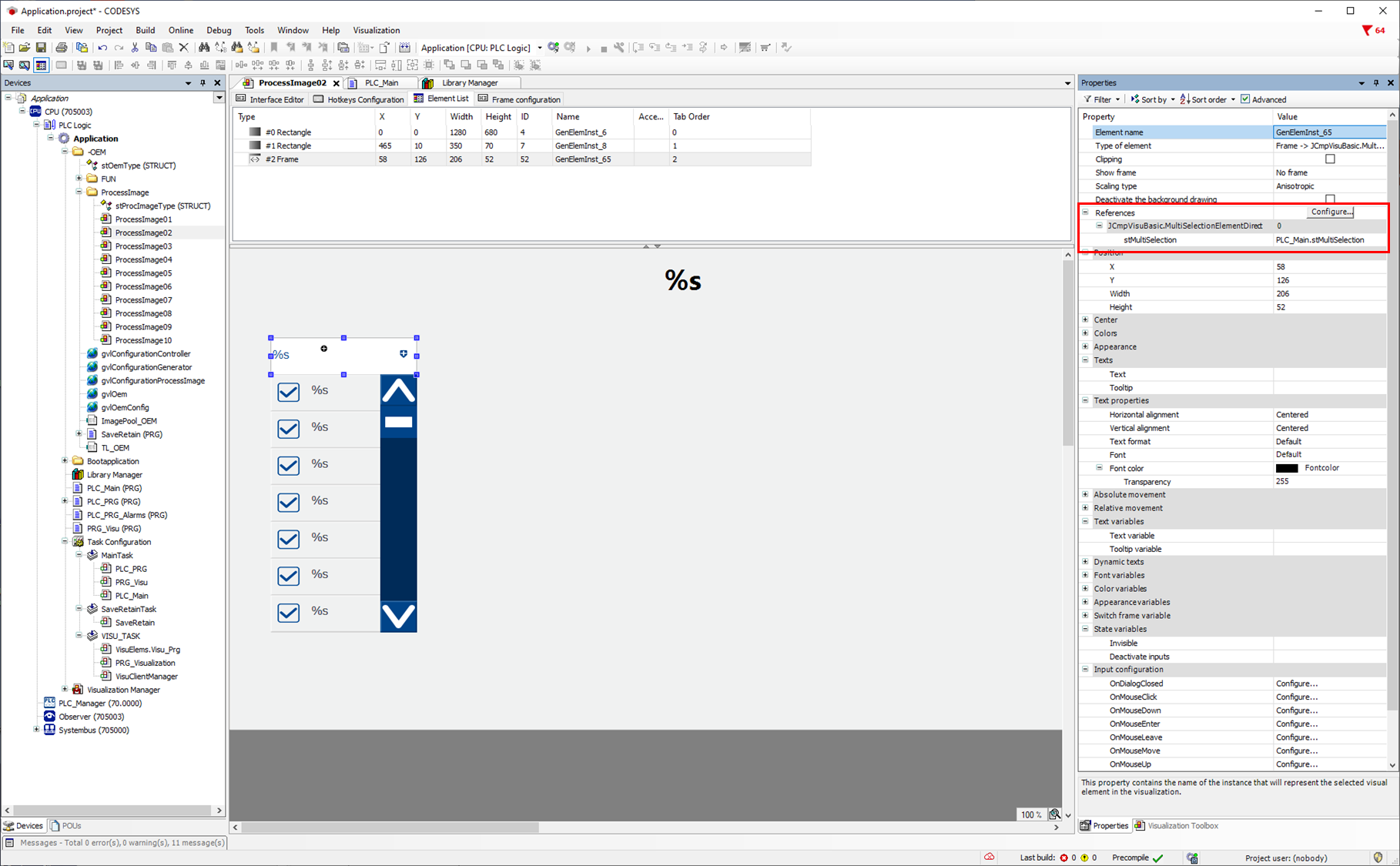Screen dimensions: 1400x866
Task: Click the Open file folder icon
Action: click(25, 48)
